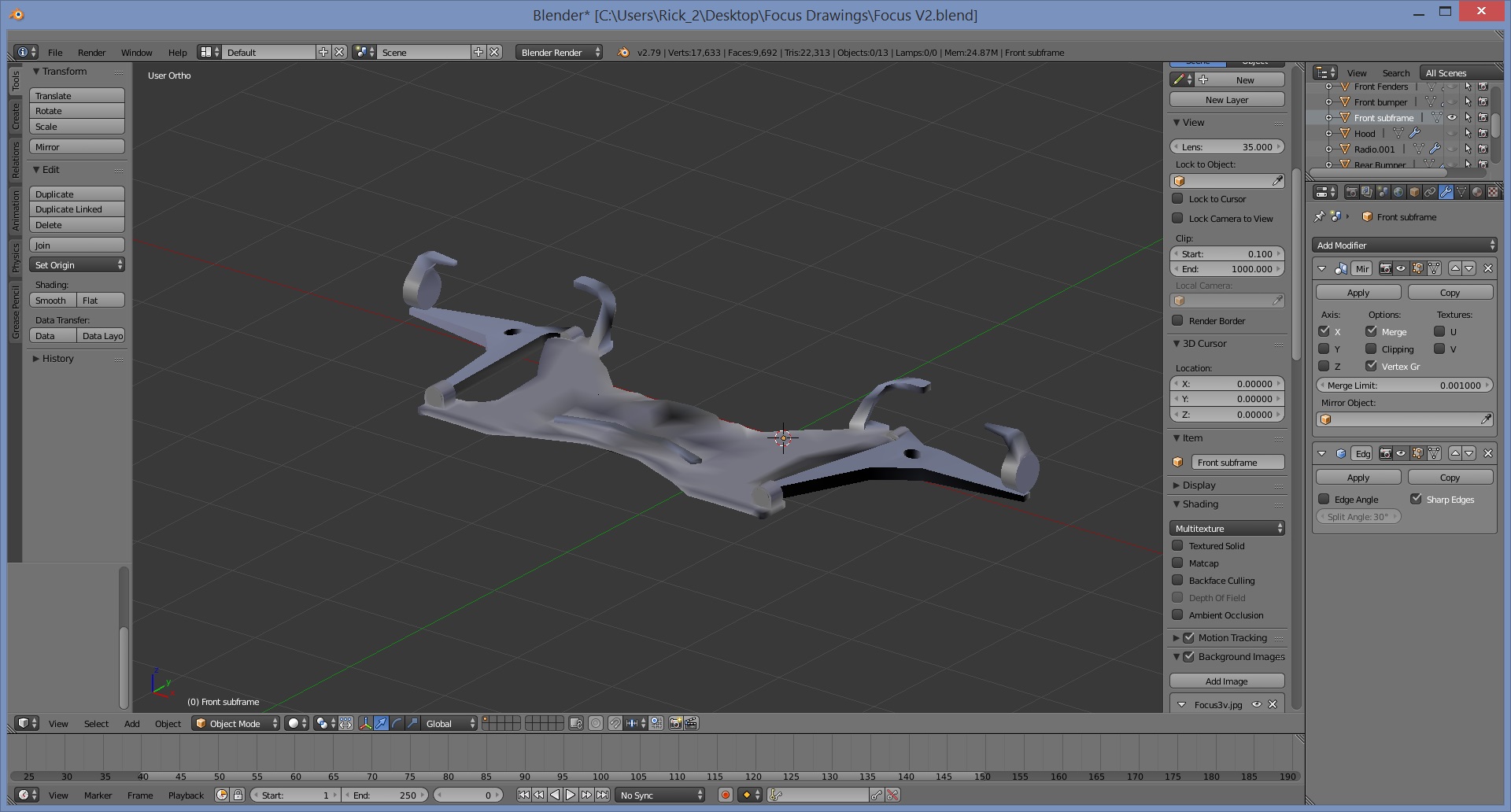Collapse the Mirror modifier panel
The image size is (1511, 812).
1321,268
